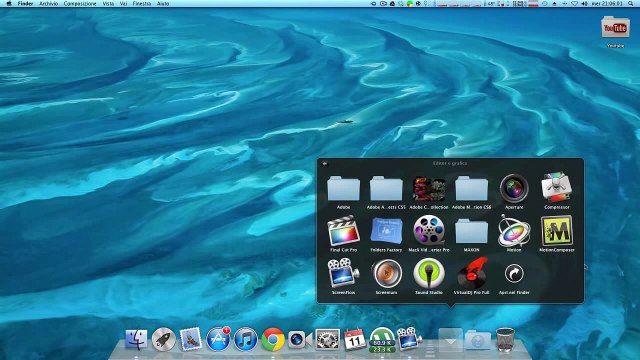Launch Motion from the stack
Viewport: 640px width, 360px height.
pos(514,231)
